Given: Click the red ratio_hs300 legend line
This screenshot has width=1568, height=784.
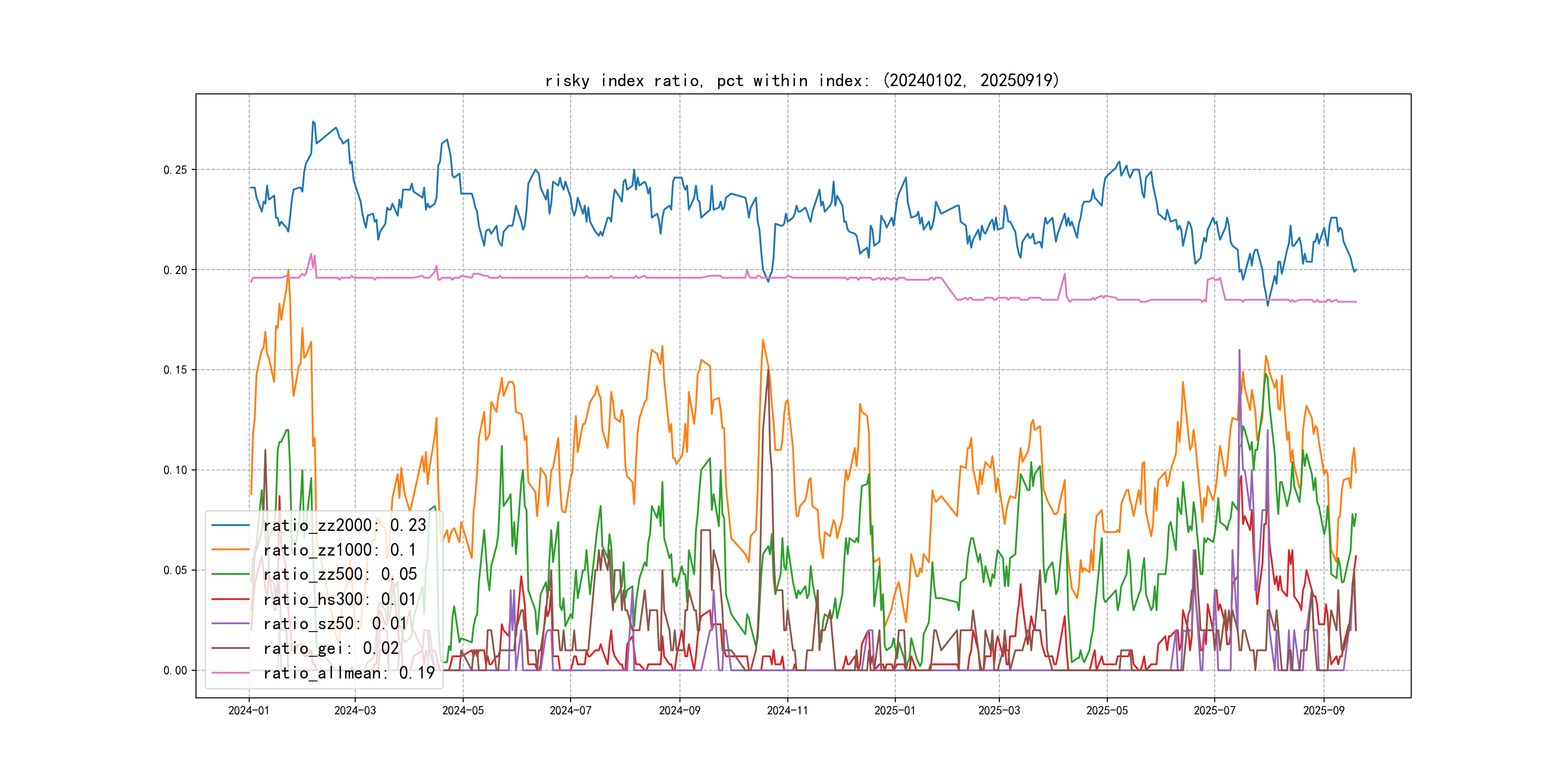Looking at the screenshot, I should [x=230, y=599].
